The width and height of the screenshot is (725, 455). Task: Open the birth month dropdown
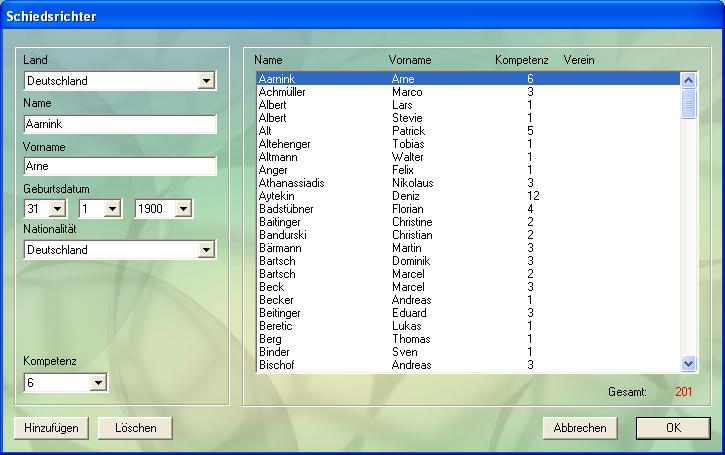coord(113,209)
